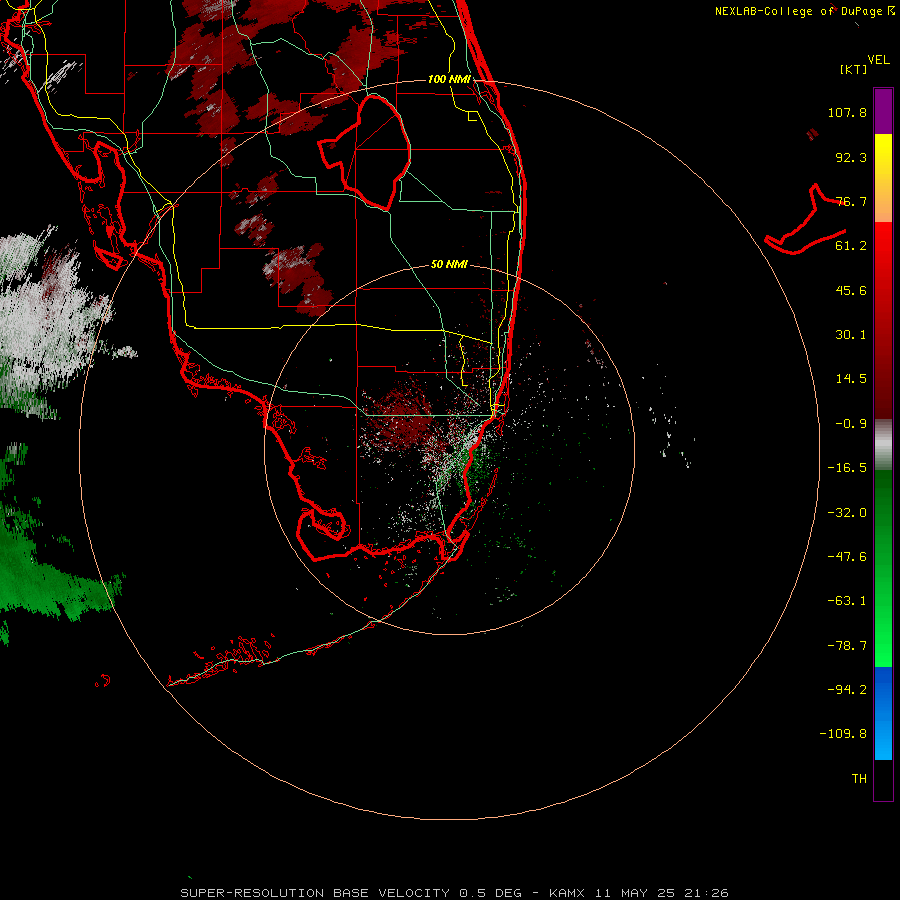Click the -109.8 velocity scale value
This screenshot has width=900, height=900.
pyautogui.click(x=843, y=734)
